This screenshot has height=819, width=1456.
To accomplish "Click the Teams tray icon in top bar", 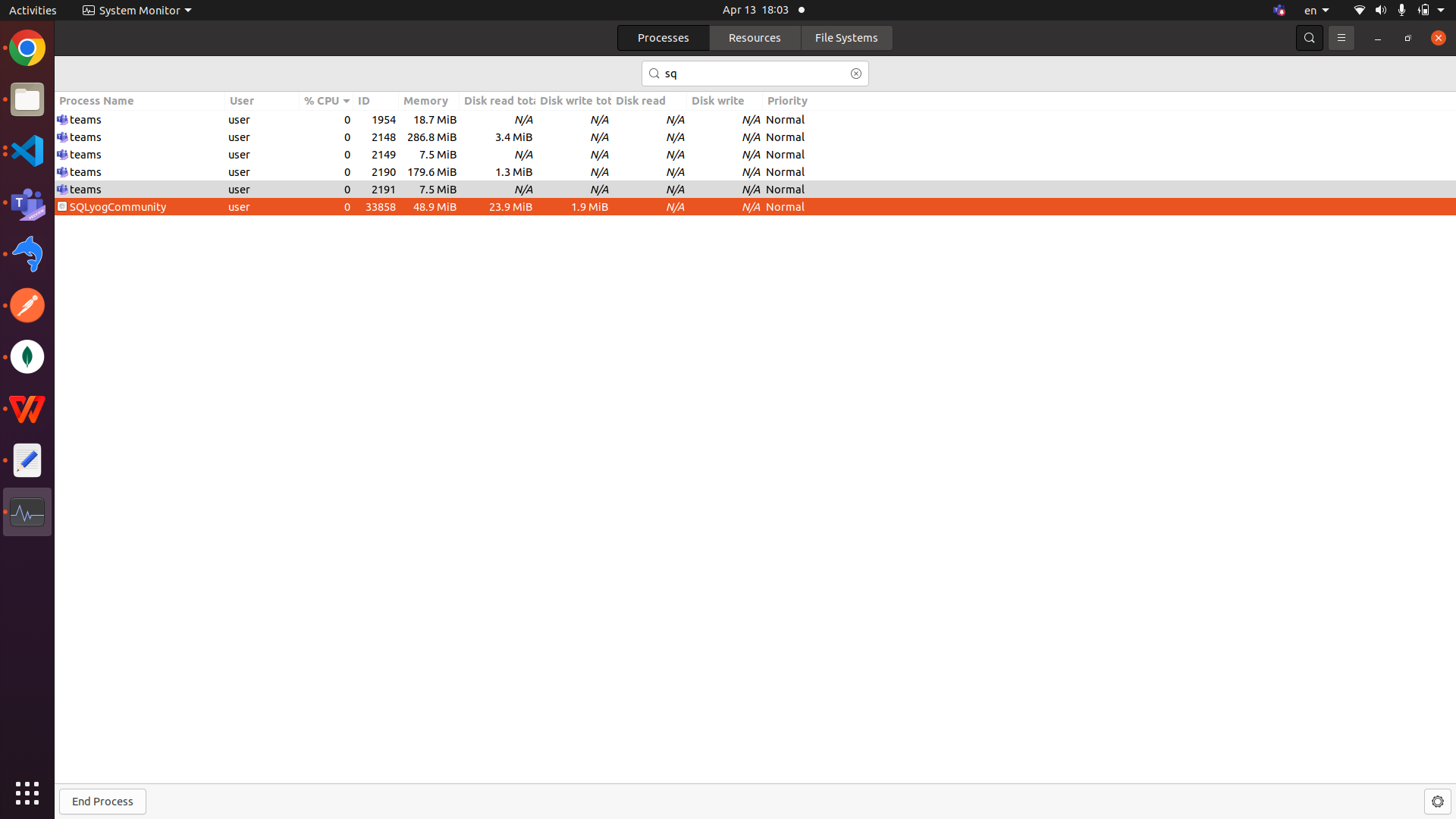I will (1279, 11).
